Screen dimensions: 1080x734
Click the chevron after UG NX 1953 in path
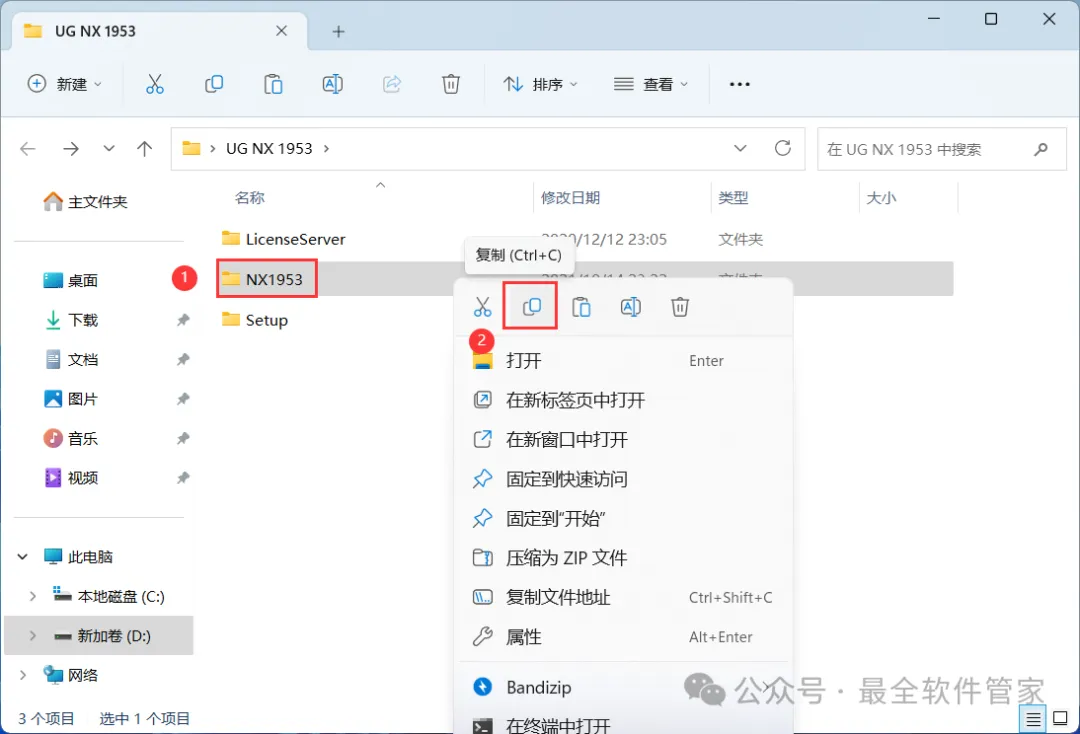pyautogui.click(x=326, y=149)
